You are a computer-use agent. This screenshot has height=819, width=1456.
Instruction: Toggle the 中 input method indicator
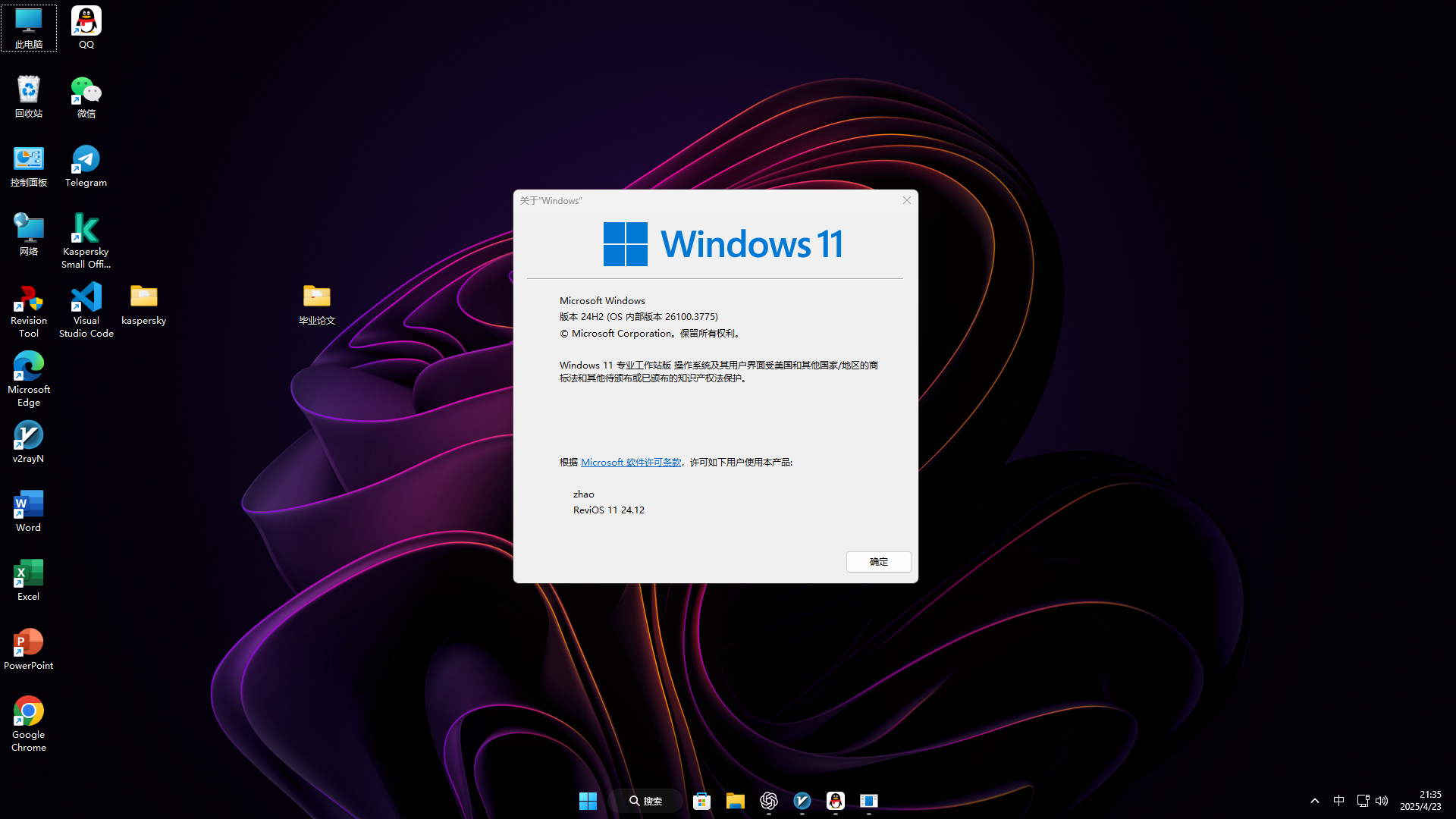[1338, 801]
